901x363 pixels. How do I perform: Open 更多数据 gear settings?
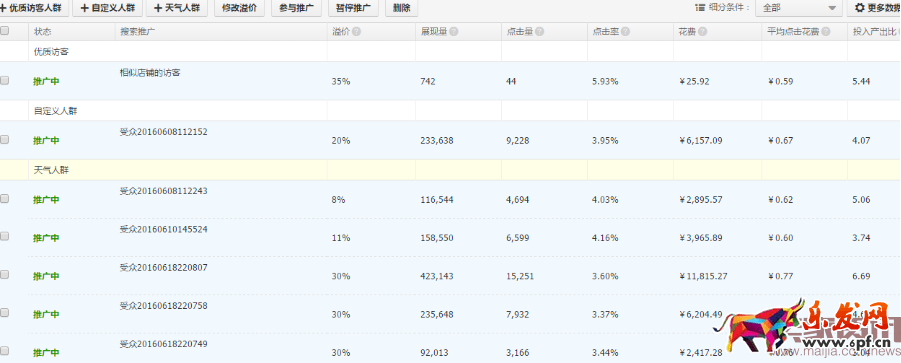874,8
